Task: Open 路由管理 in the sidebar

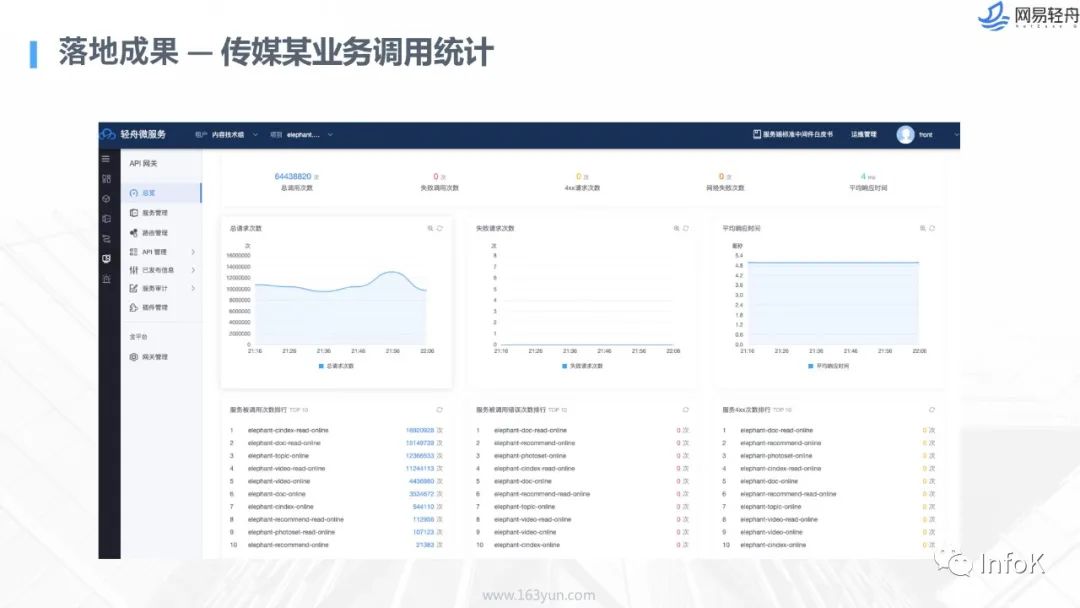Action: (x=155, y=233)
